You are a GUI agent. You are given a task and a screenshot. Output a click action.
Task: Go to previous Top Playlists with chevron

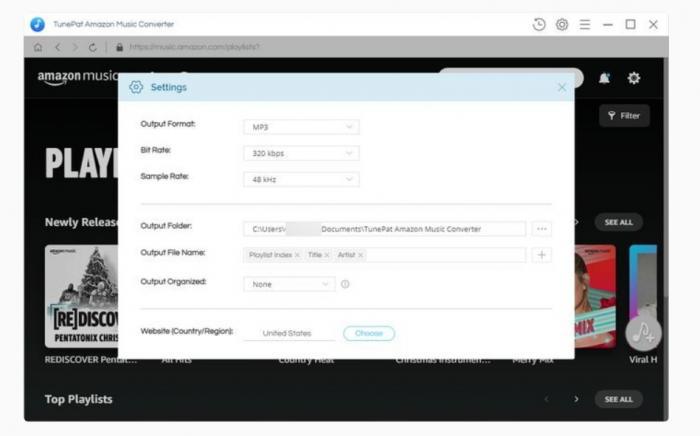pos(547,399)
